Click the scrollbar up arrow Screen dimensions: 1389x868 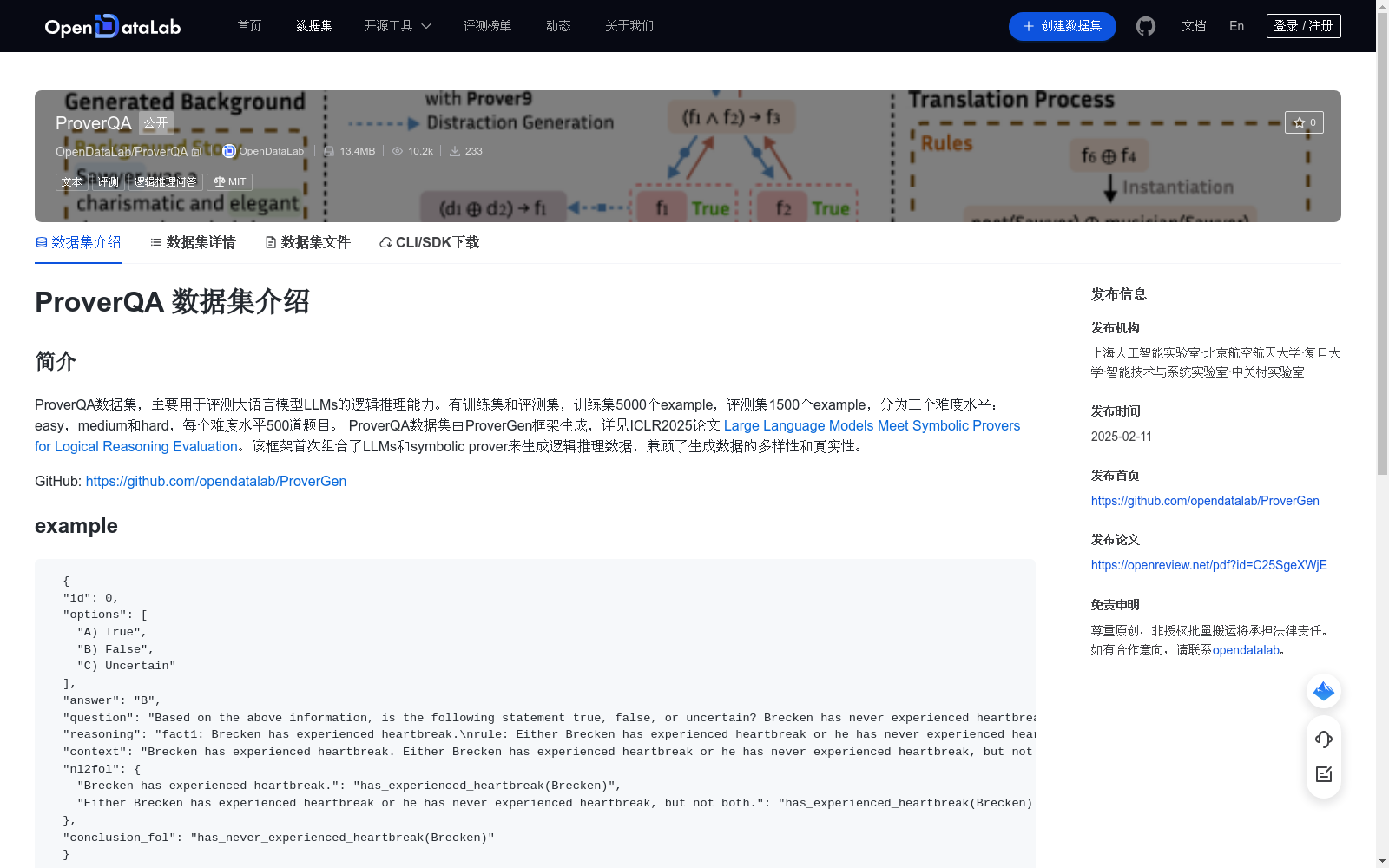(x=1382, y=6)
